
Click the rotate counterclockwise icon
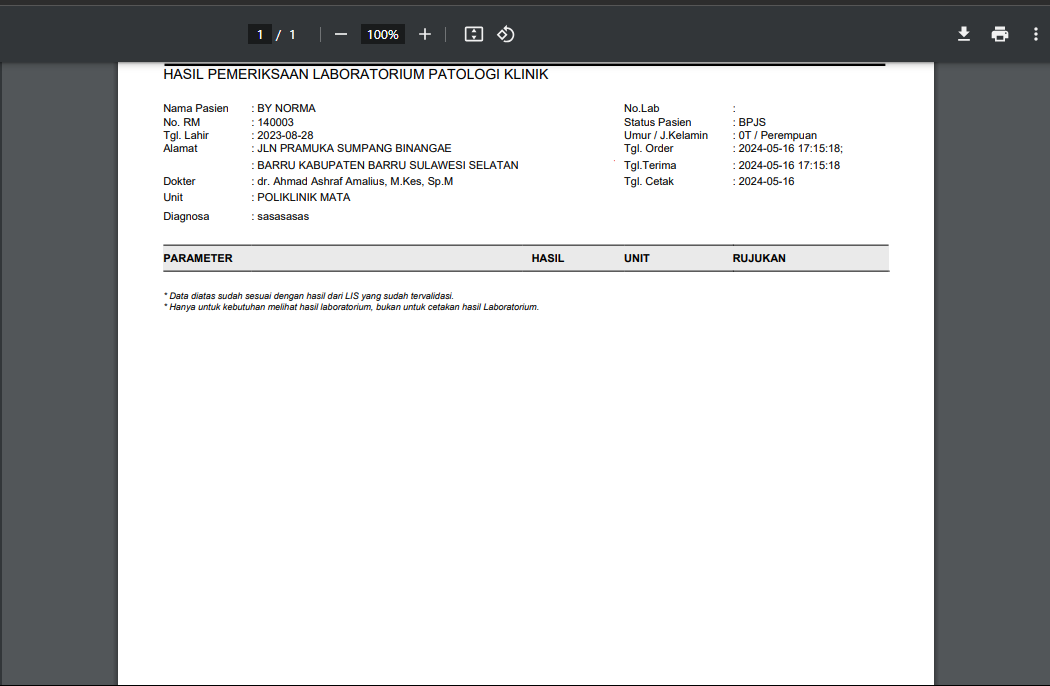pos(505,33)
